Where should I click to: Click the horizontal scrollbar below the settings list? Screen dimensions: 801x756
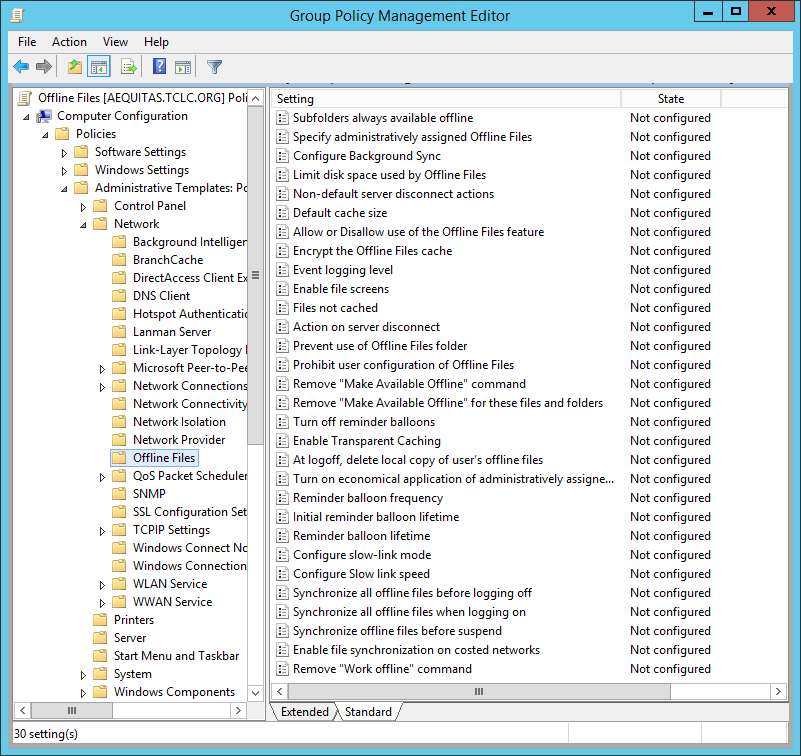[x=478, y=691]
